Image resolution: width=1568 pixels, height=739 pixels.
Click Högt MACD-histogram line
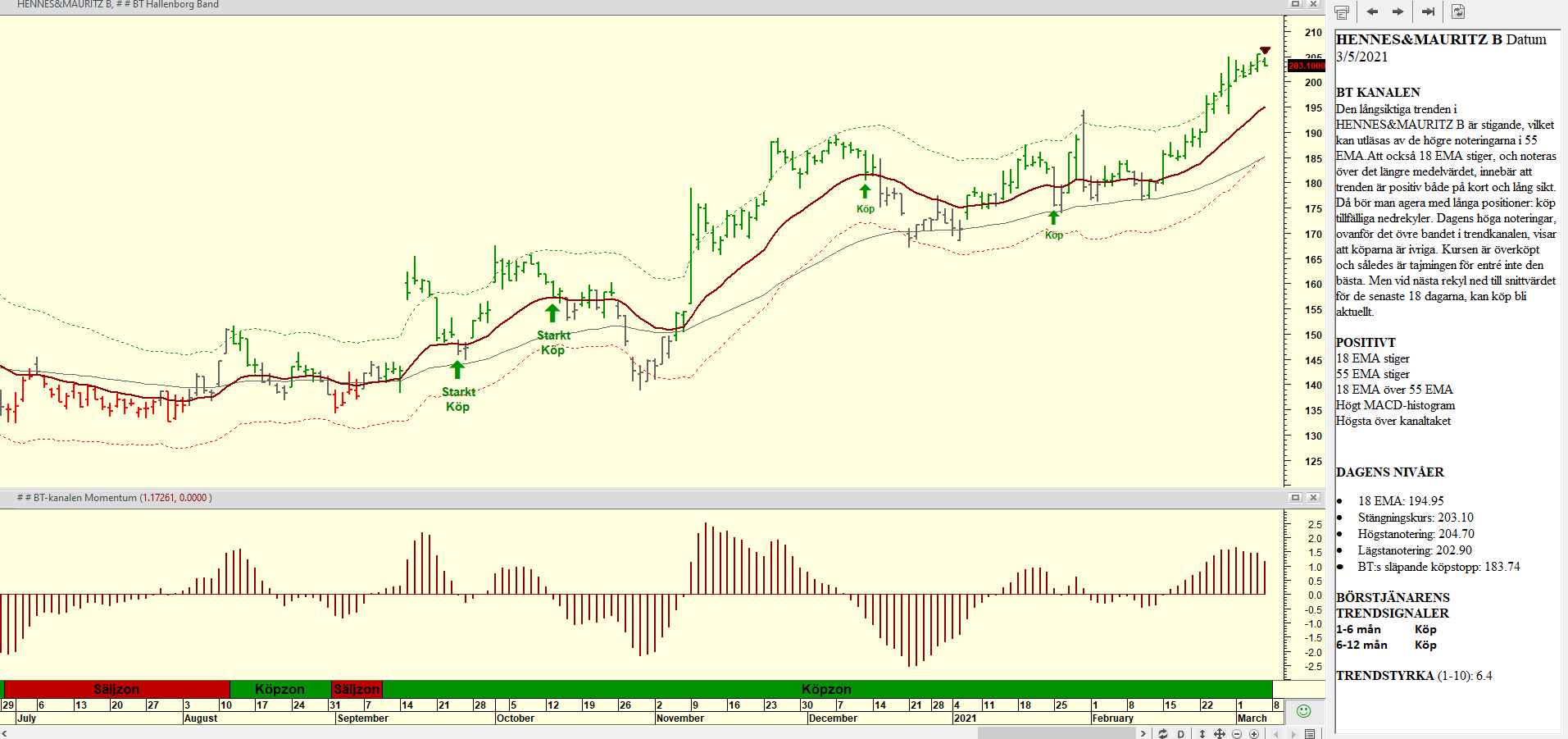coord(1395,404)
